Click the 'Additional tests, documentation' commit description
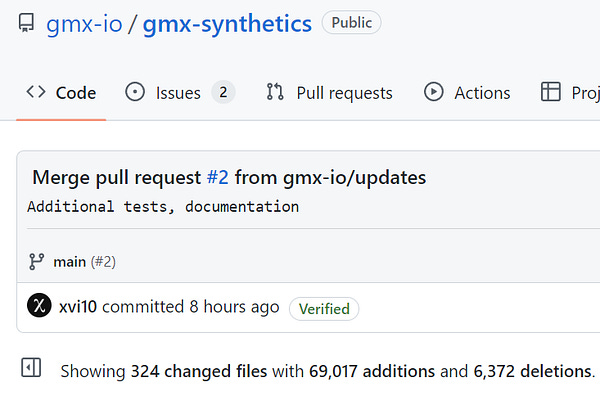 click(x=163, y=207)
